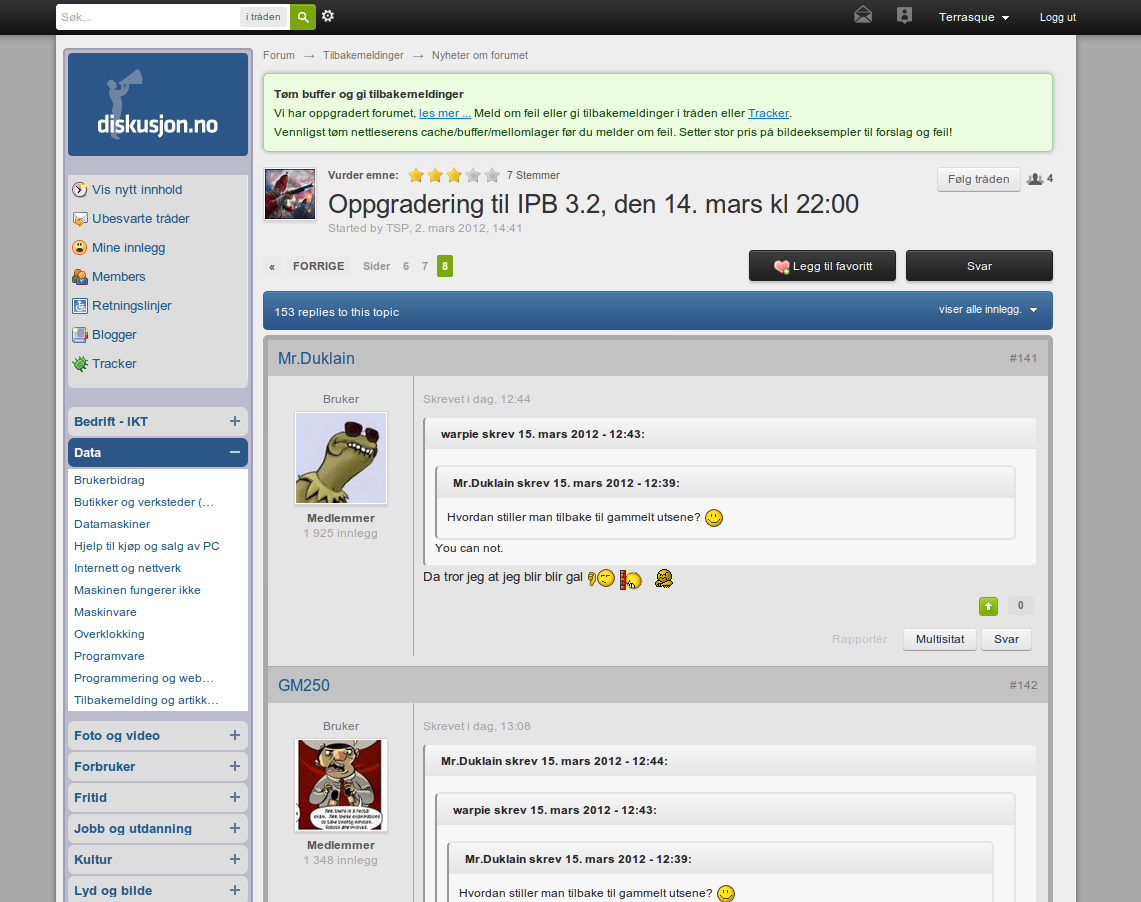Click Legg til favoritt button
This screenshot has width=1141, height=902.
coord(822,266)
